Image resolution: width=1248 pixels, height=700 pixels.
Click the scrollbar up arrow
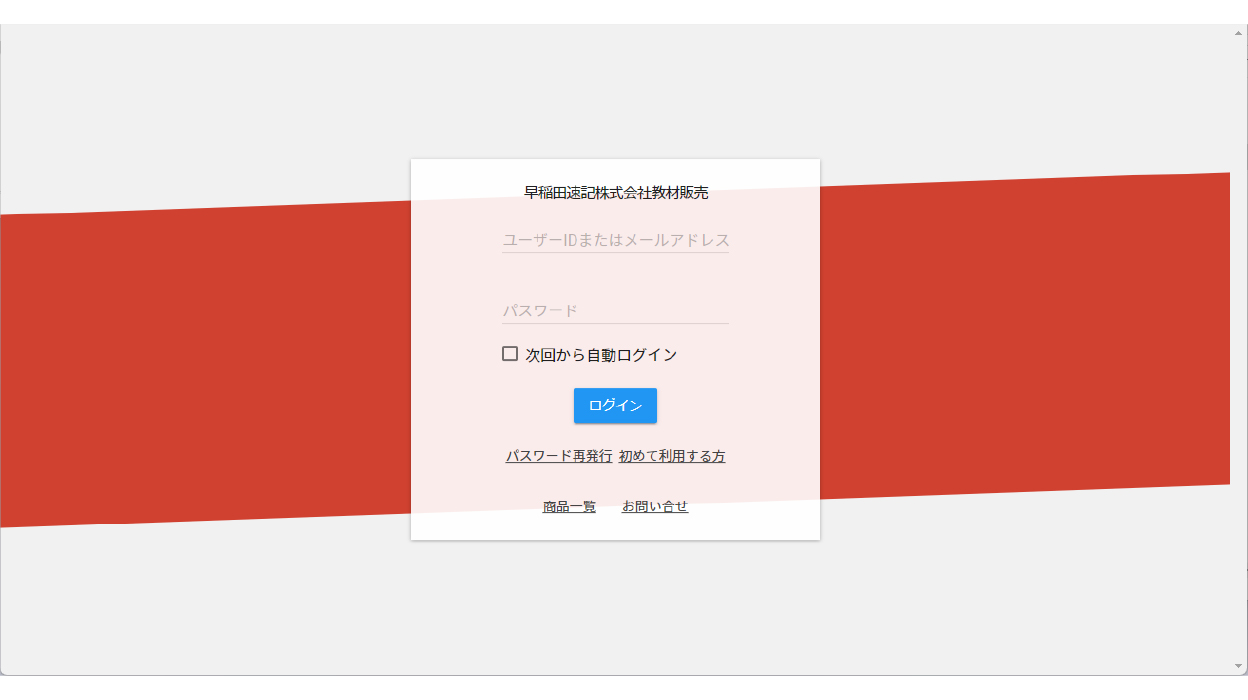click(1239, 33)
